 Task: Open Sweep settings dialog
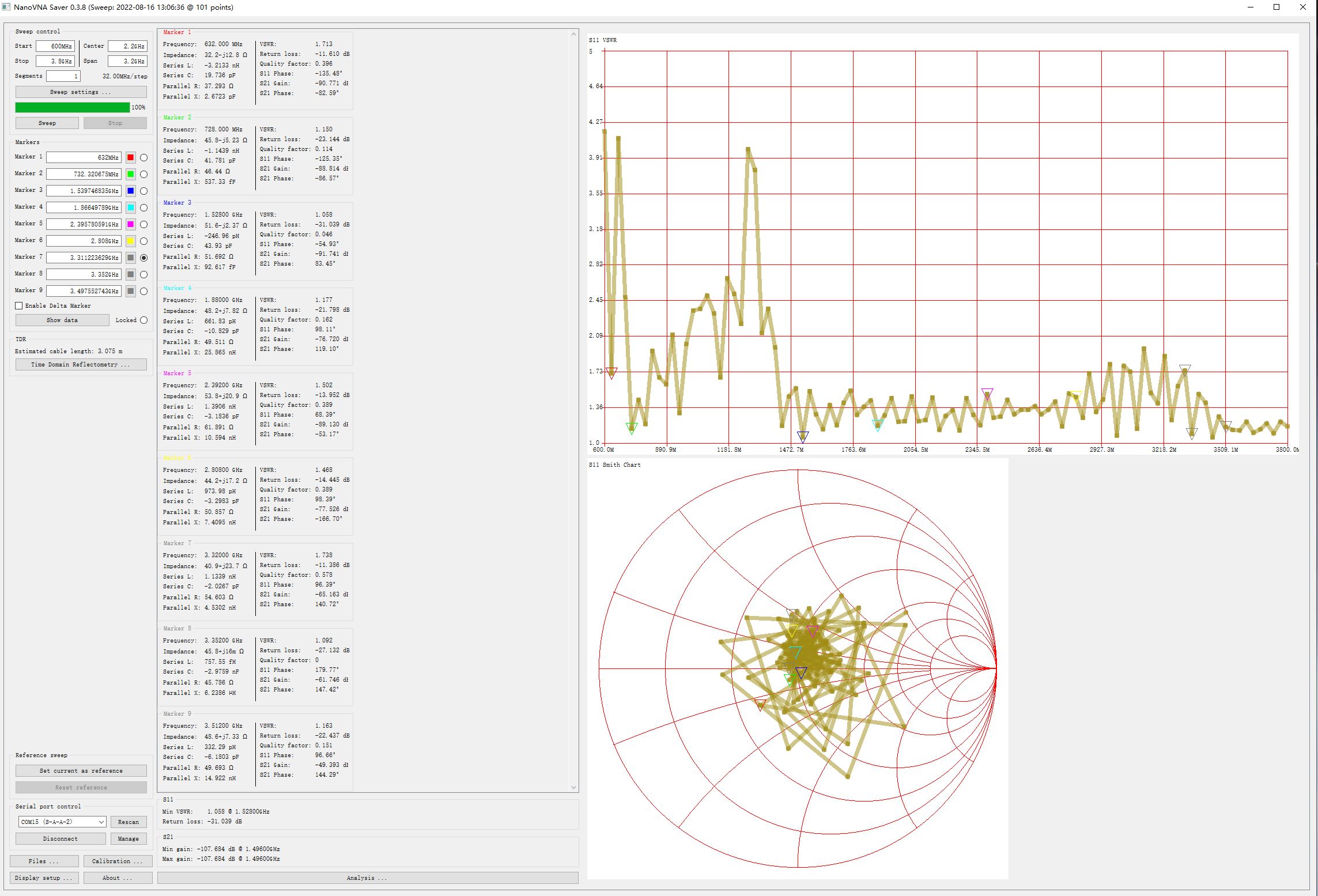pyautogui.click(x=81, y=92)
